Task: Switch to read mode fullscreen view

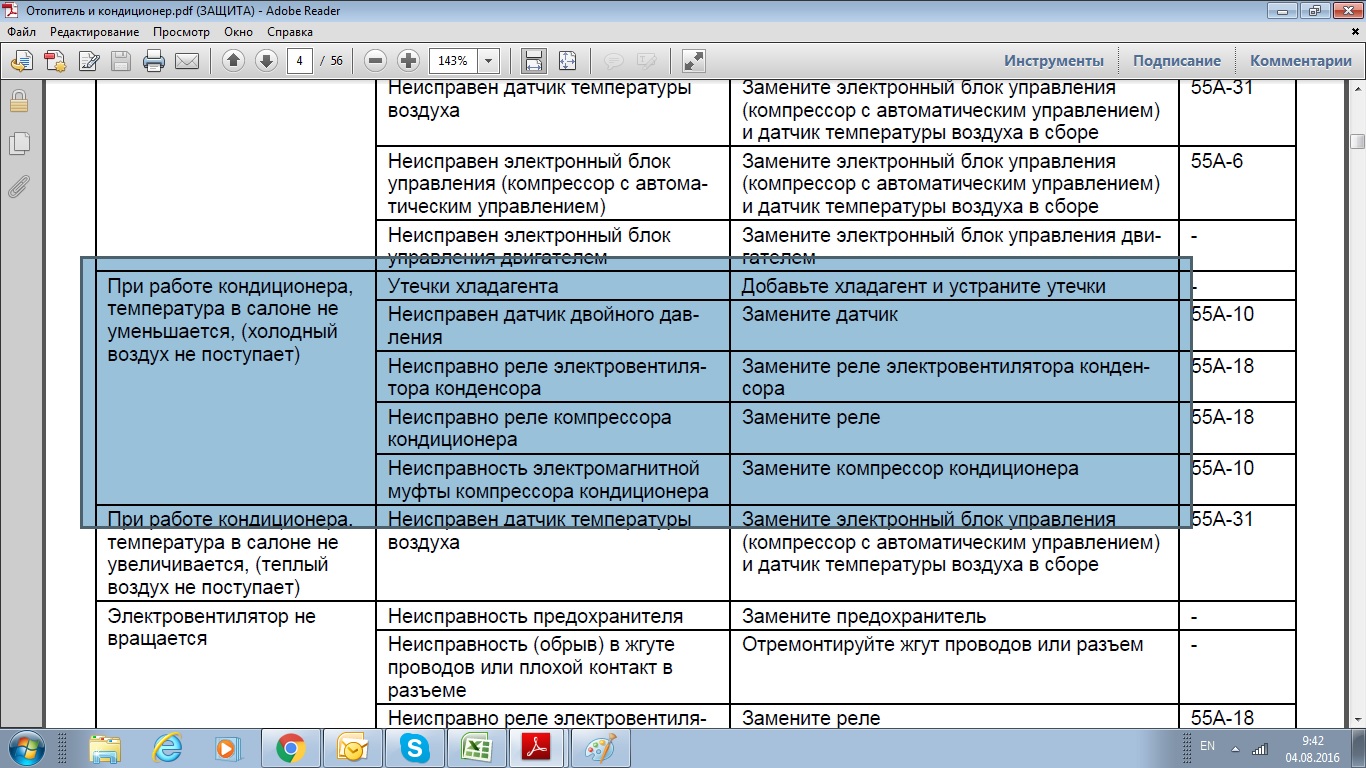Action: pos(693,61)
